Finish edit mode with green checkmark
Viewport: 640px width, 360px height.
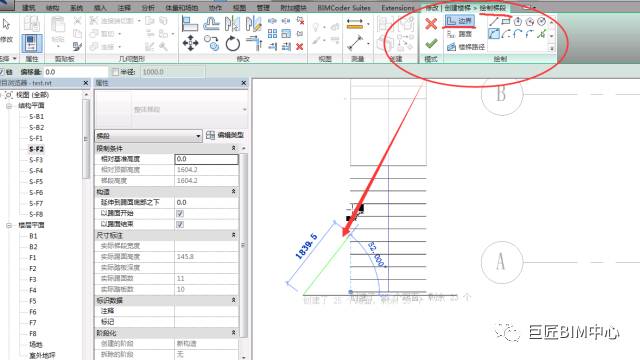(x=431, y=43)
